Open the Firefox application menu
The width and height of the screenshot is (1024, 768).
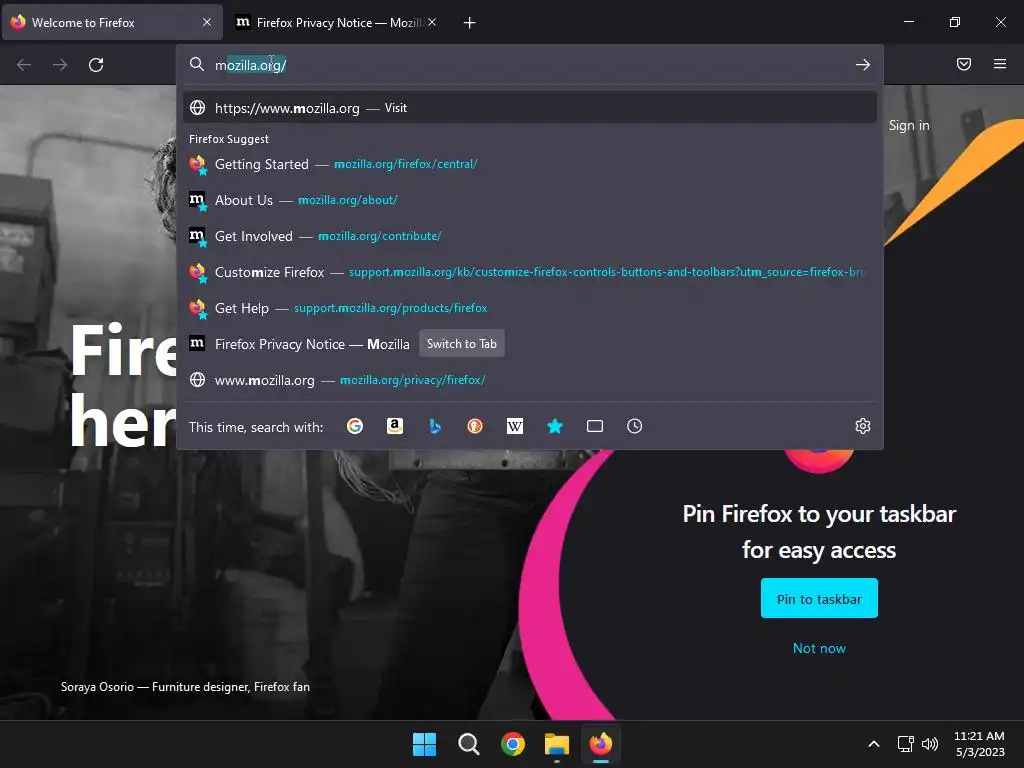(1000, 64)
